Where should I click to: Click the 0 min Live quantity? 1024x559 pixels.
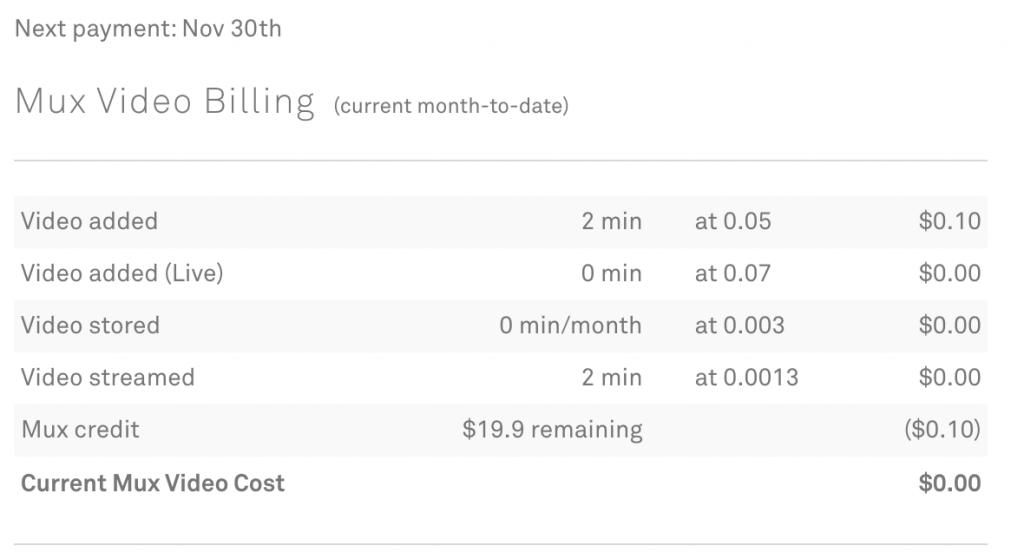(x=612, y=273)
